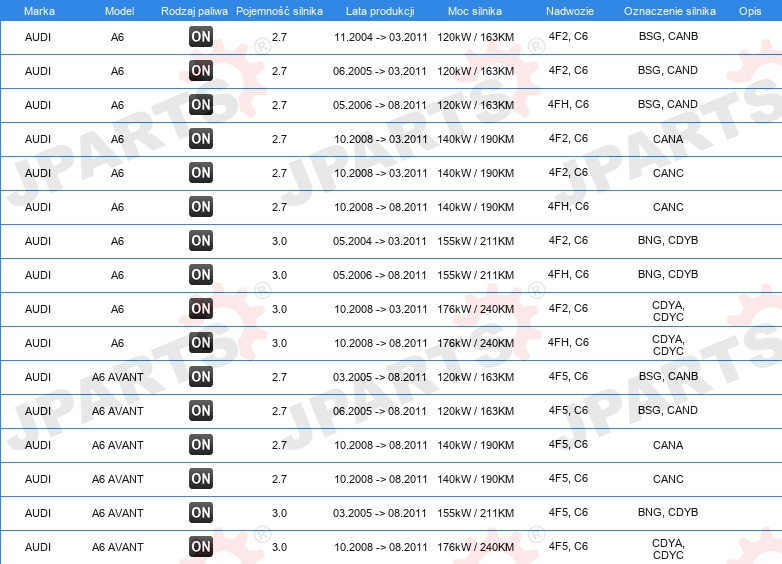Click 120kW / 163KM in 11.2004 row
The width and height of the screenshot is (782, 564).
(475, 37)
